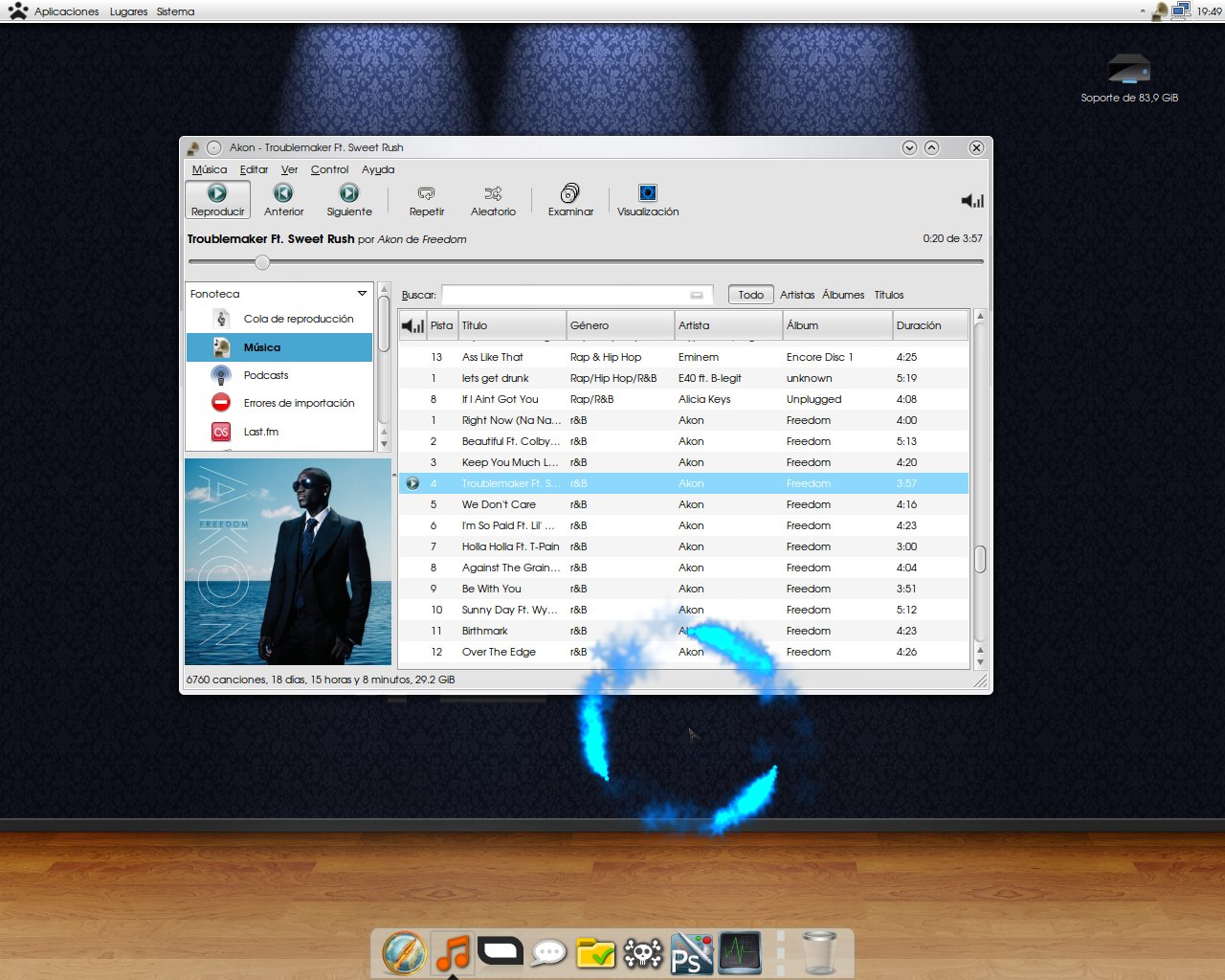Select the song Keep You Much L...

[x=683, y=462]
